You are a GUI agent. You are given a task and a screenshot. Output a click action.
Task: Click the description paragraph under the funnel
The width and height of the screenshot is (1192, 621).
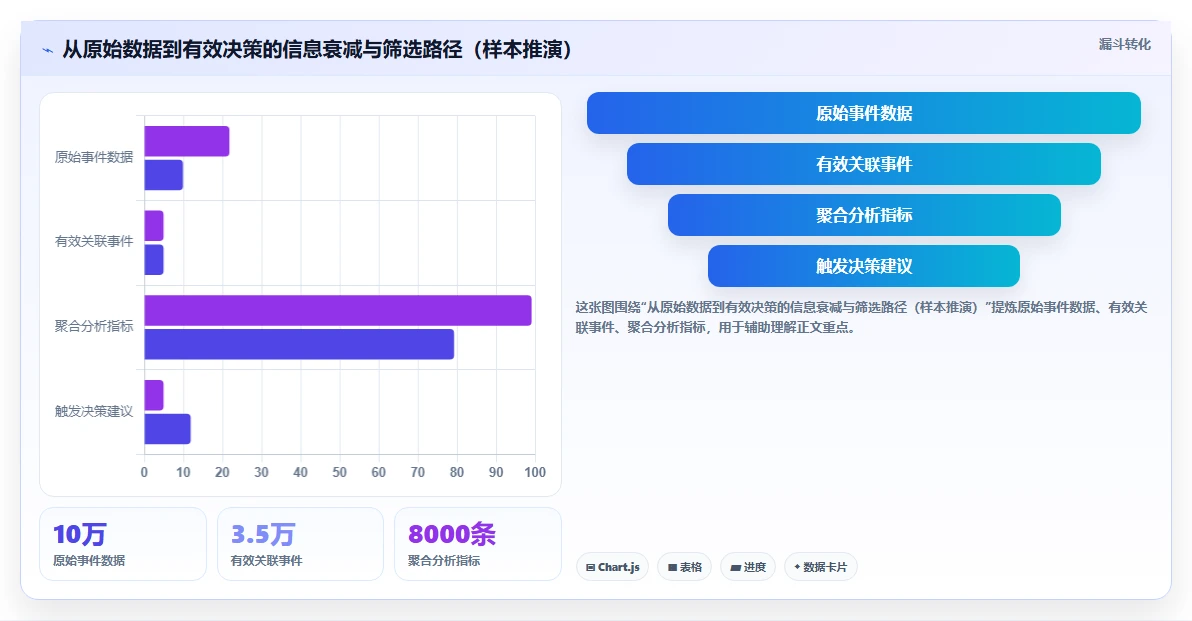pyautogui.click(x=861, y=318)
